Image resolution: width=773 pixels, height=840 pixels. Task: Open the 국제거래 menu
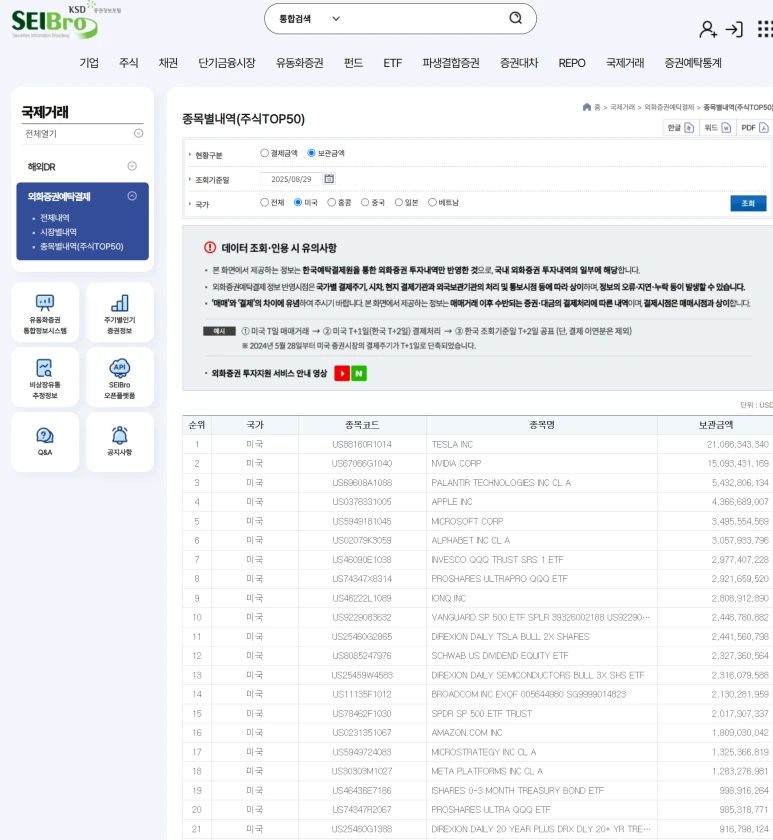click(625, 63)
